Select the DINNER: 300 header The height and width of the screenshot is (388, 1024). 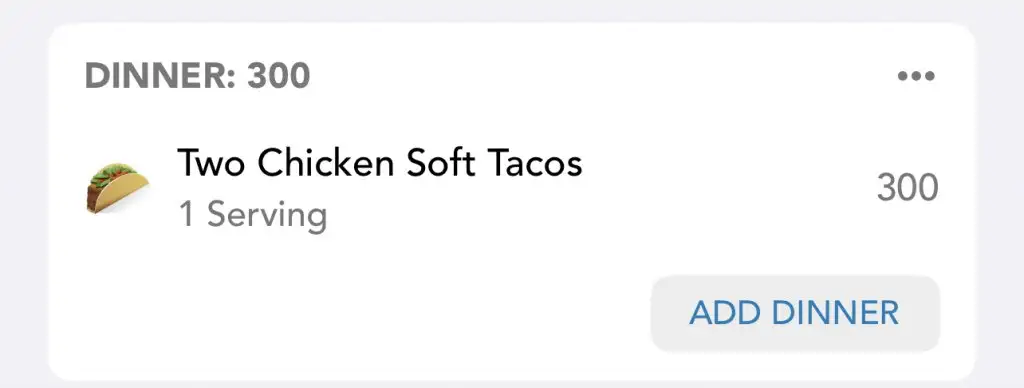[x=197, y=76]
